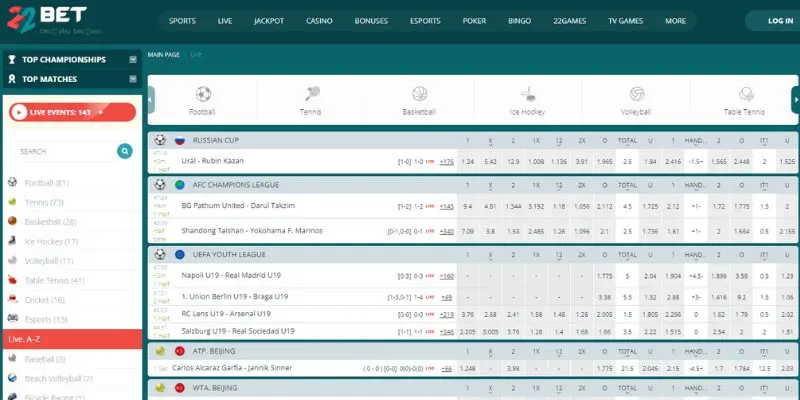
Task: Open the Poker menu item
Action: (474, 21)
